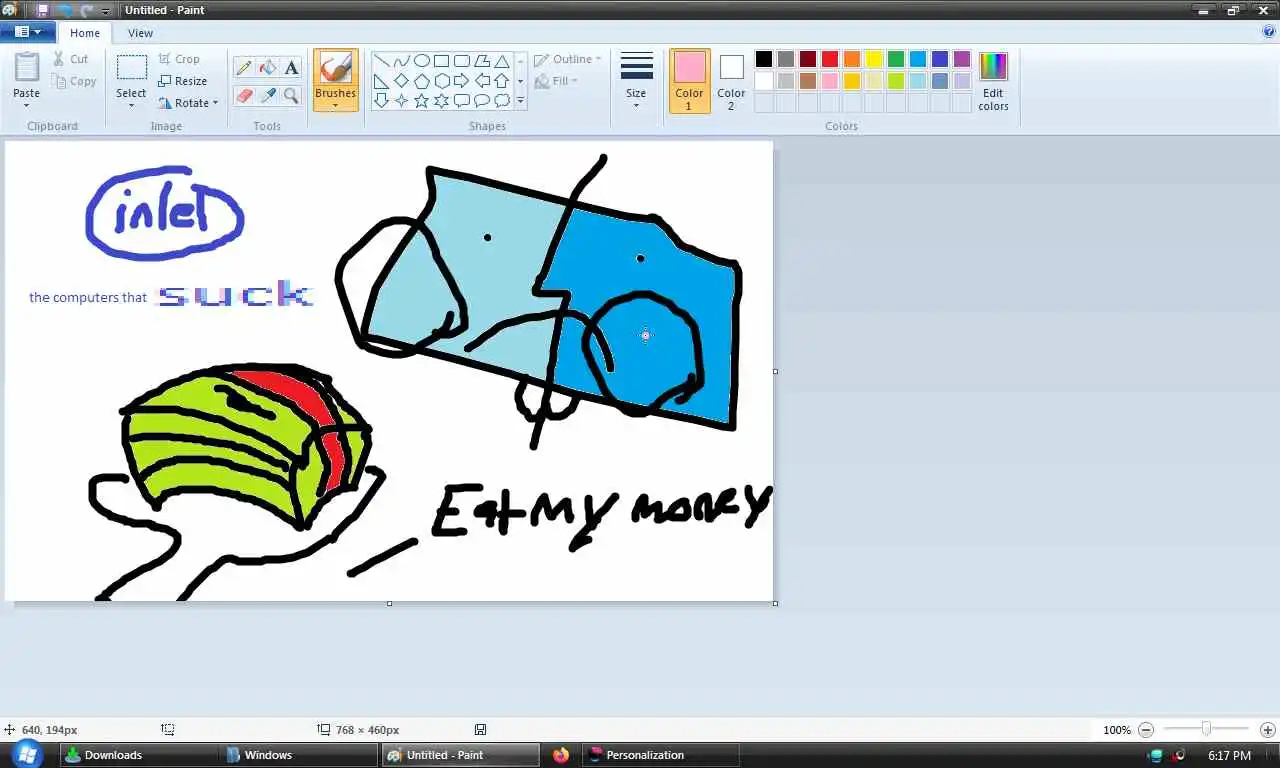Choose the Cloud callout shape

502,101
